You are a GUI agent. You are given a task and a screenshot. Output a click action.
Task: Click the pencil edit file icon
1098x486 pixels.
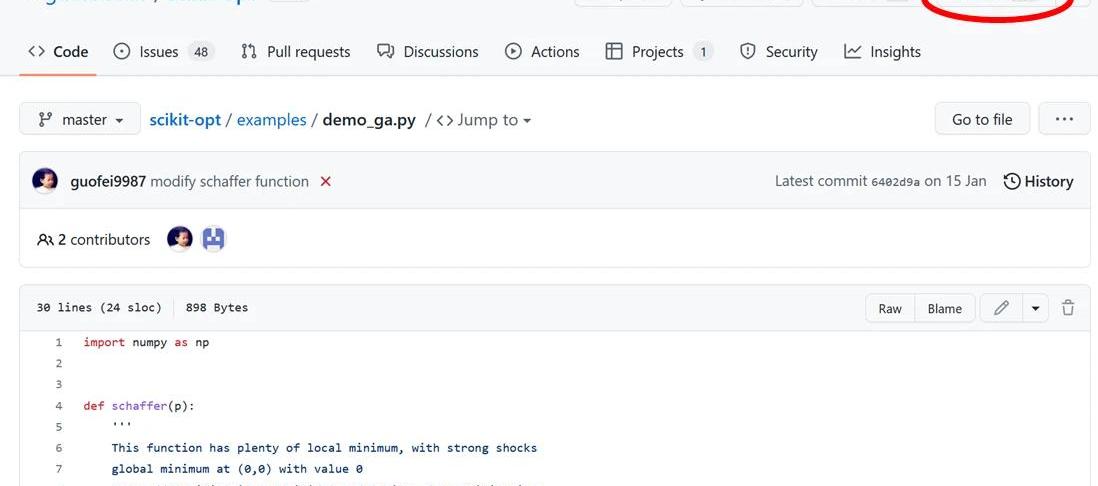click(1001, 308)
